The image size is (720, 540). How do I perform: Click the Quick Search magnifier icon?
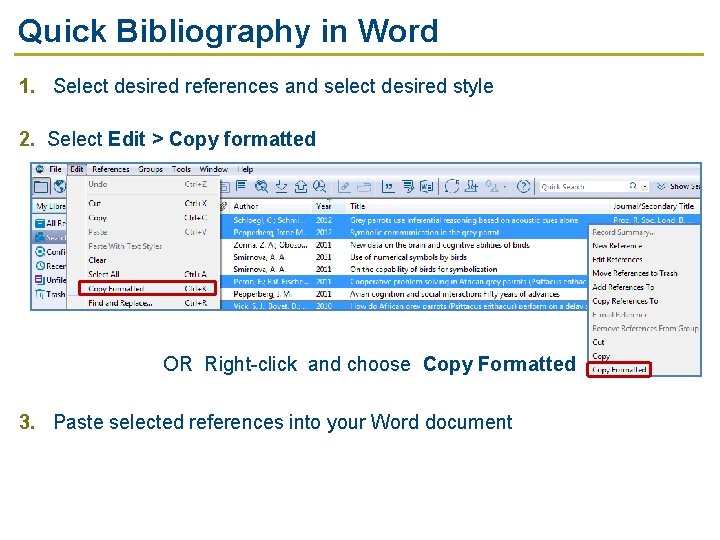pyautogui.click(x=633, y=186)
